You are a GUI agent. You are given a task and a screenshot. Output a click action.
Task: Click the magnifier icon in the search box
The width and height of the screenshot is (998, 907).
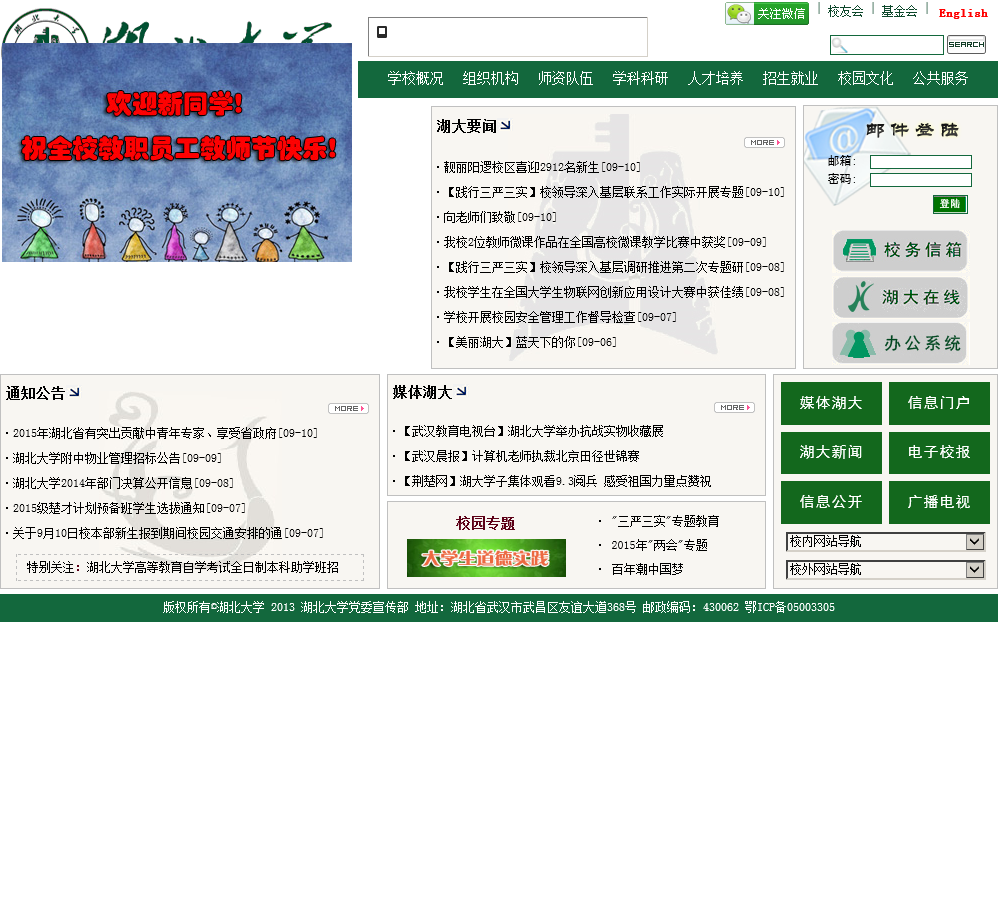click(840, 45)
